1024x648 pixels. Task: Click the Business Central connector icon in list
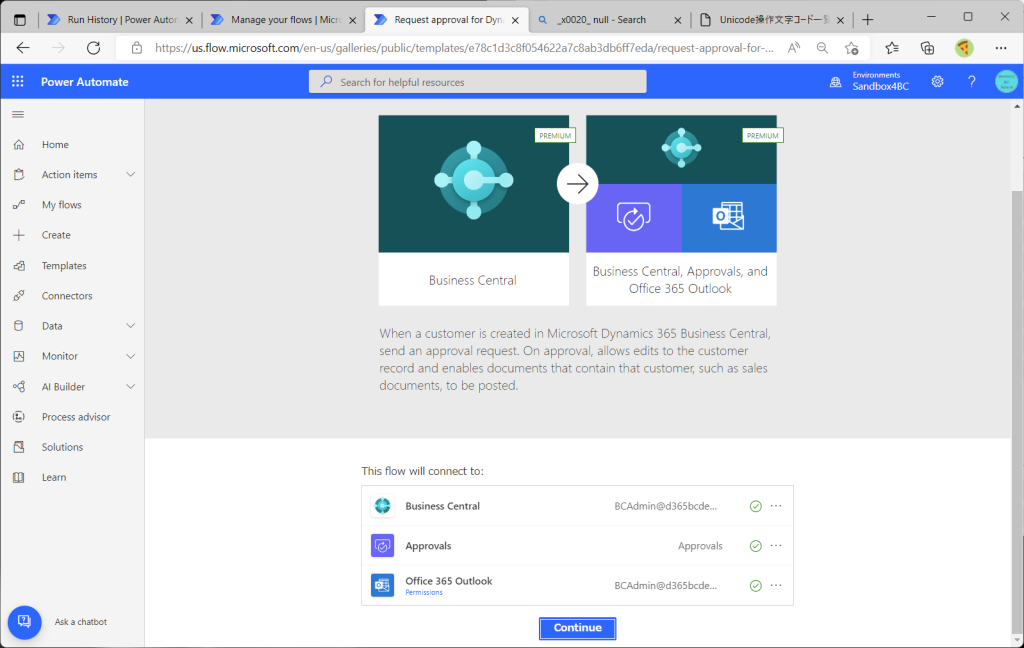tap(383, 506)
